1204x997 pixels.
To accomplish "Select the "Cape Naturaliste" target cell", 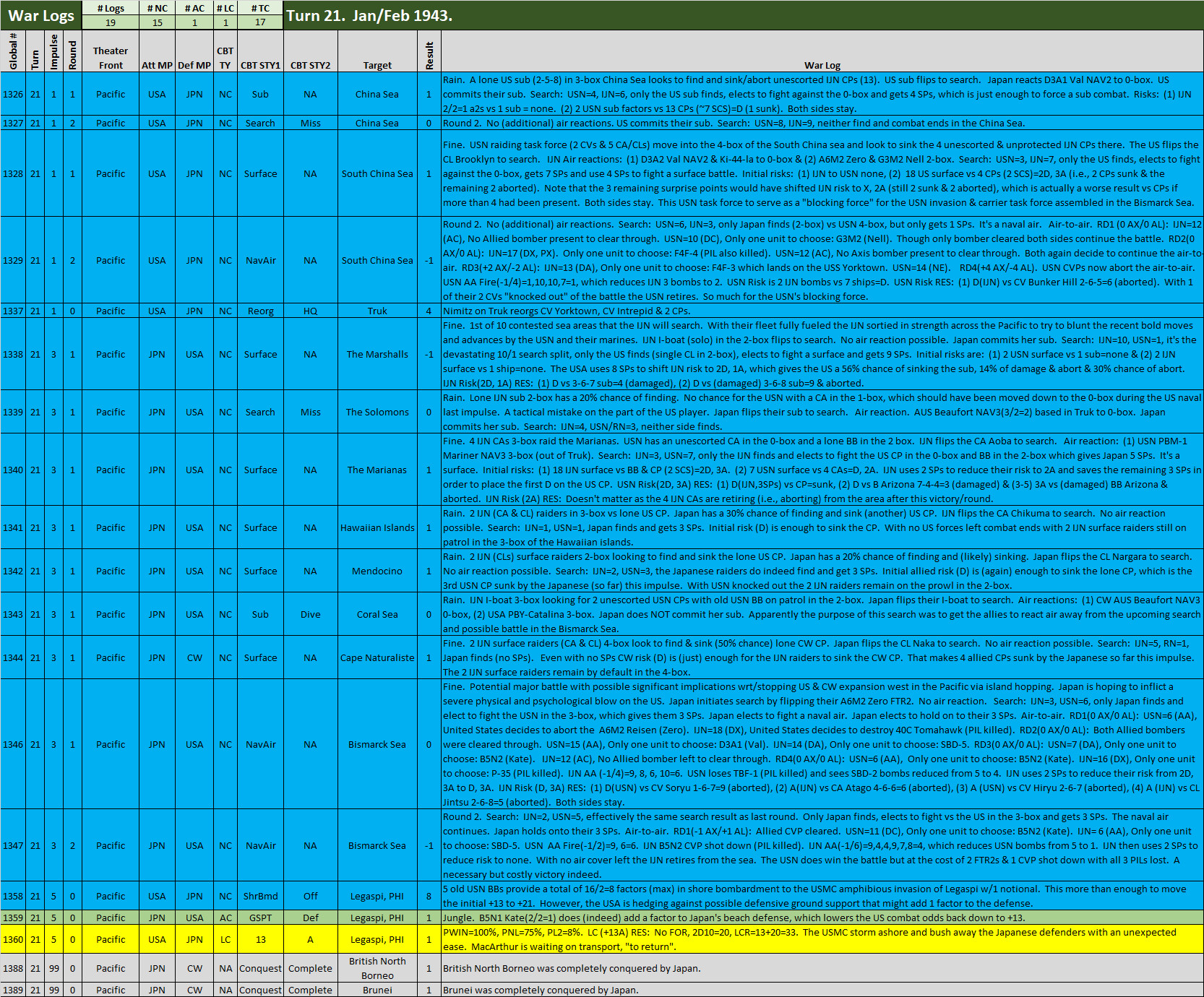I will [x=377, y=657].
